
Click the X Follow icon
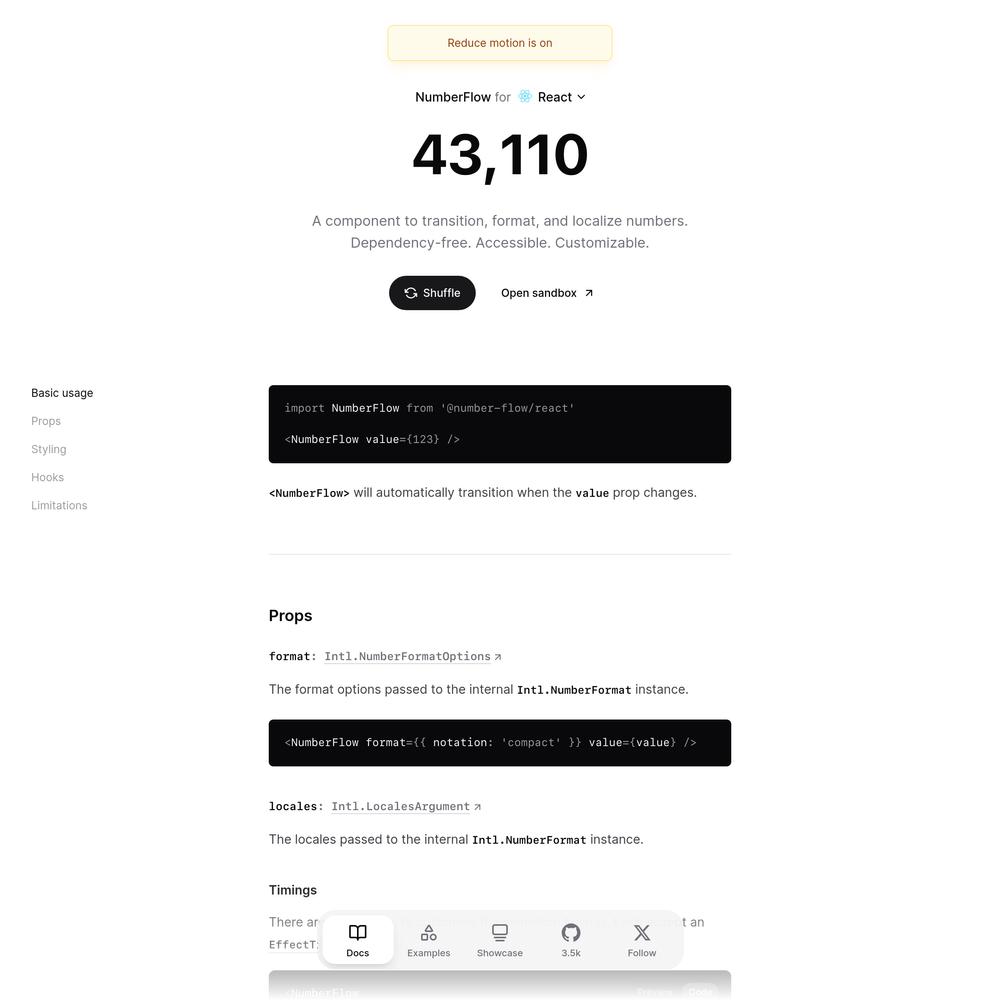642,932
